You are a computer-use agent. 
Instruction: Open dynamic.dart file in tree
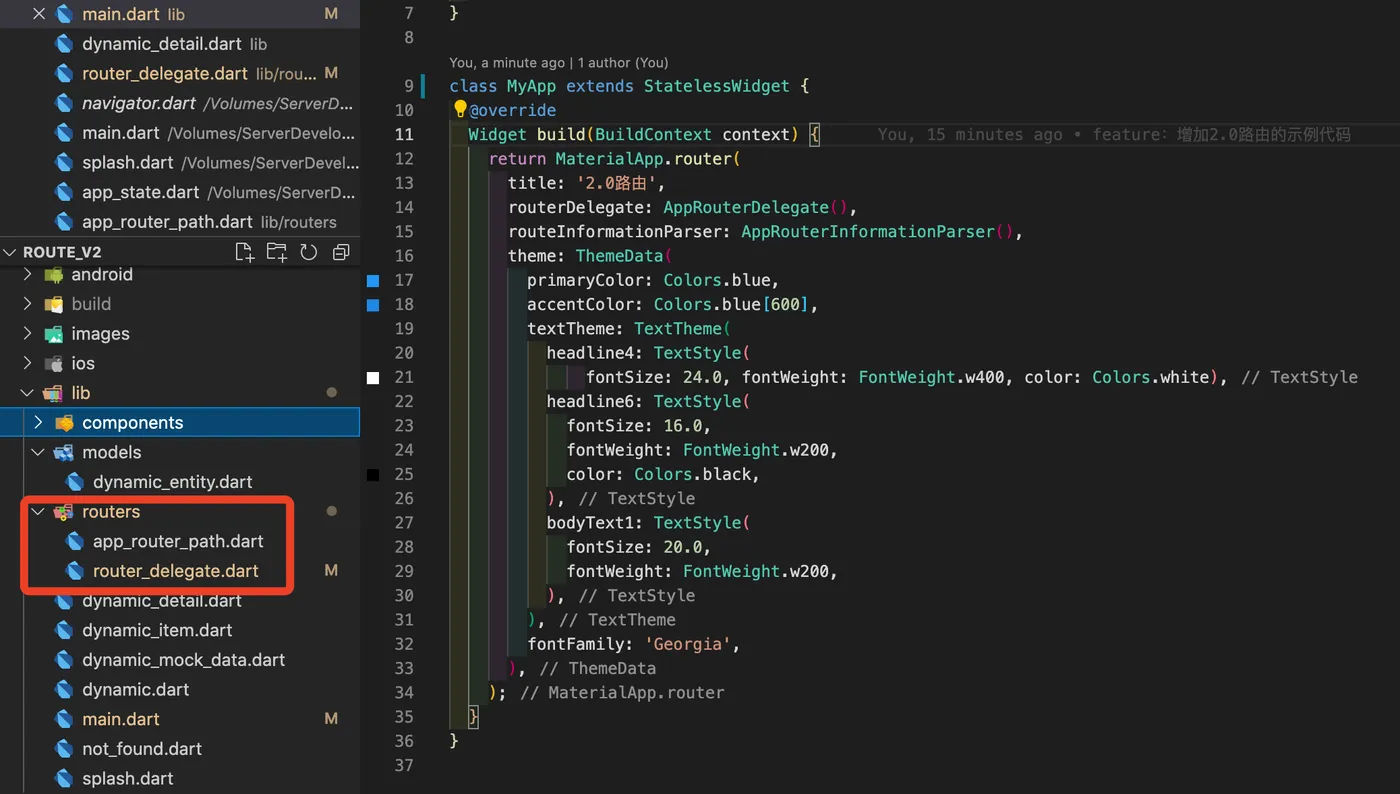136,689
